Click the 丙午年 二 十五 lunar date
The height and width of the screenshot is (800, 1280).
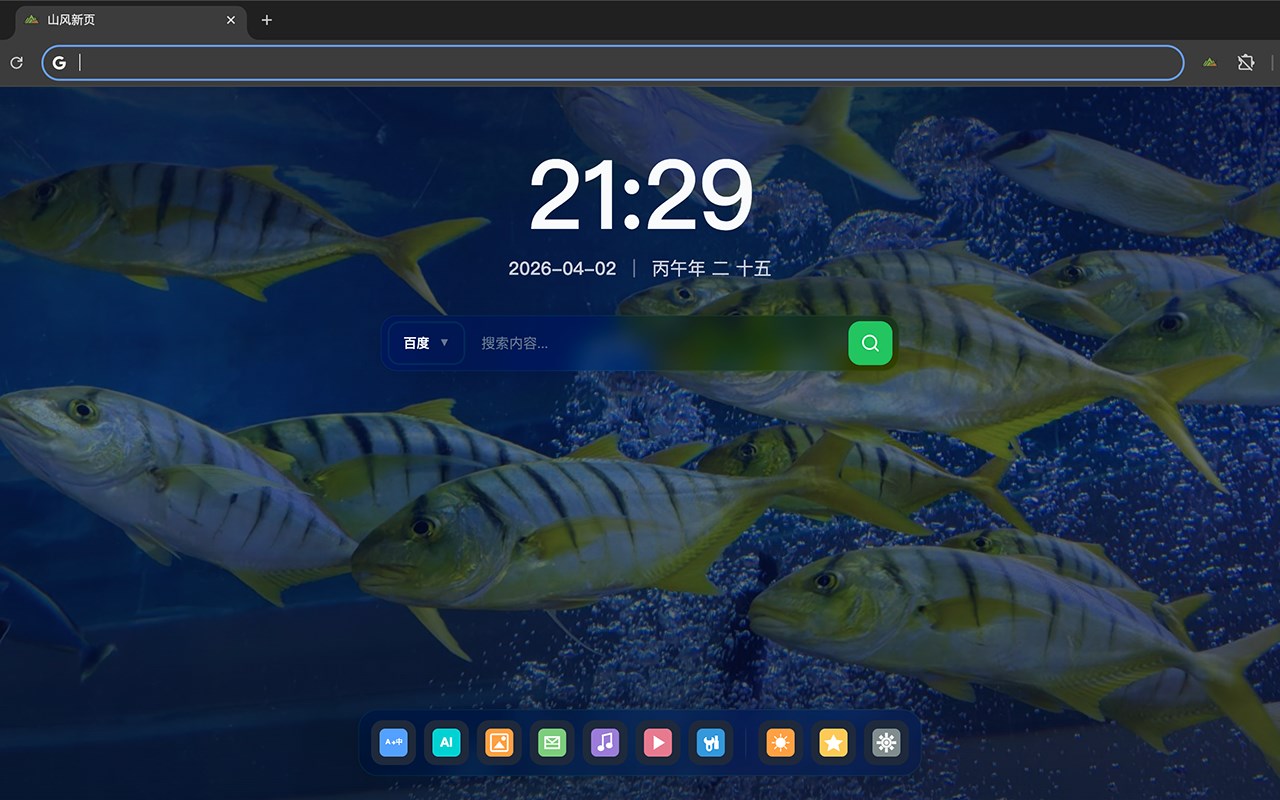(x=711, y=268)
